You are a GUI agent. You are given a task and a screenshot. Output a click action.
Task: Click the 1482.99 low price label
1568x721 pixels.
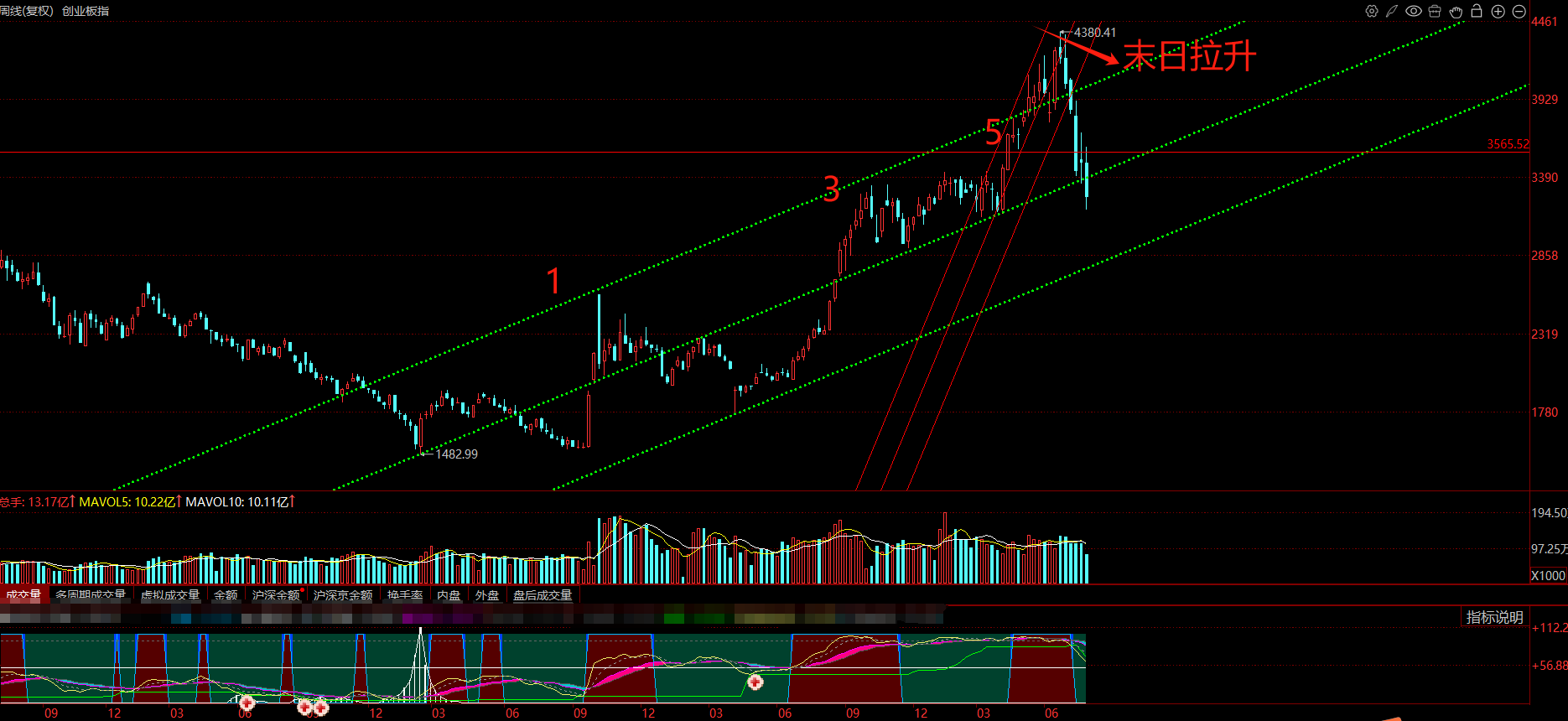click(x=456, y=454)
